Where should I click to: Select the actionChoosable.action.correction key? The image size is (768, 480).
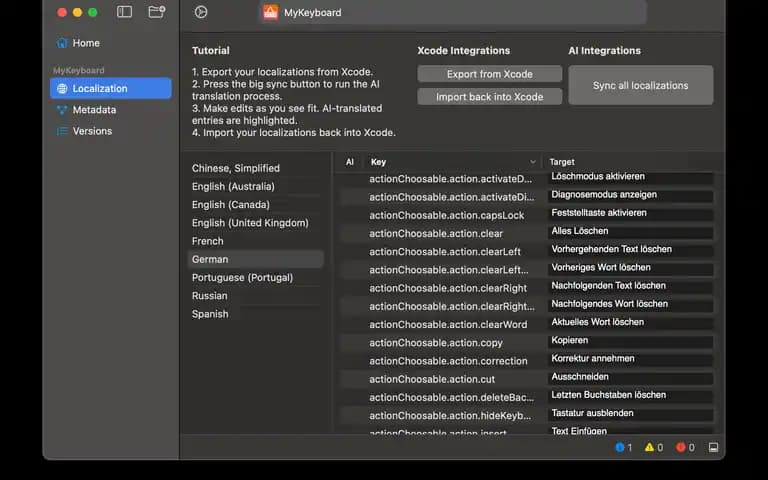448,361
